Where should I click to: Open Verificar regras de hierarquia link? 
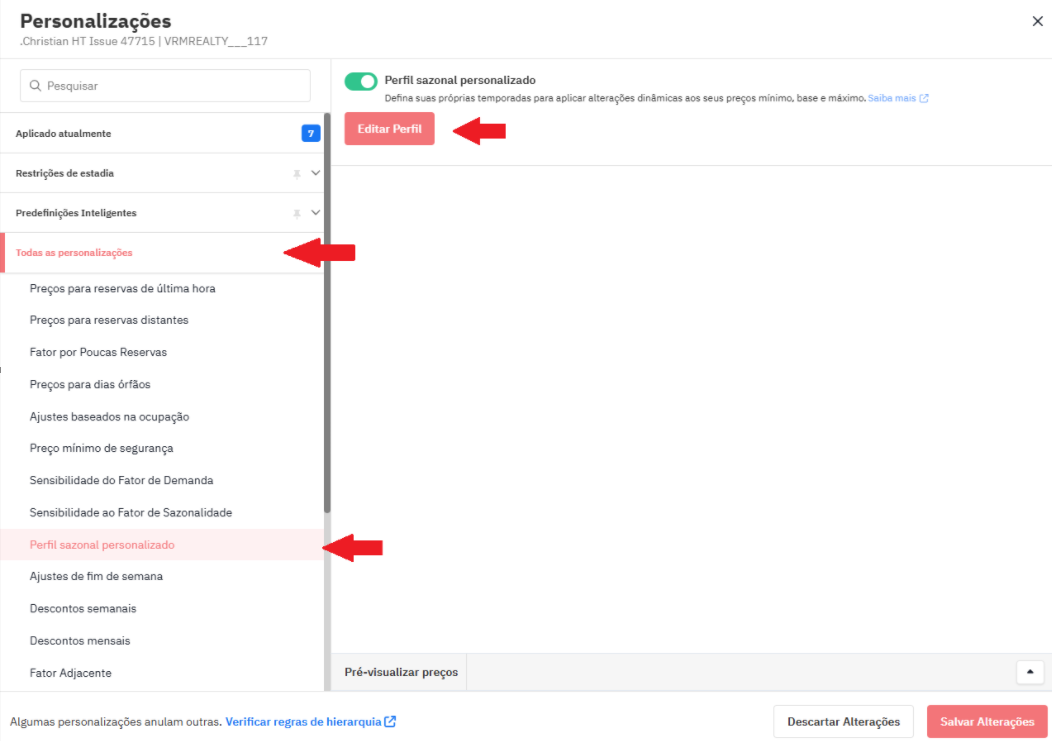click(303, 722)
